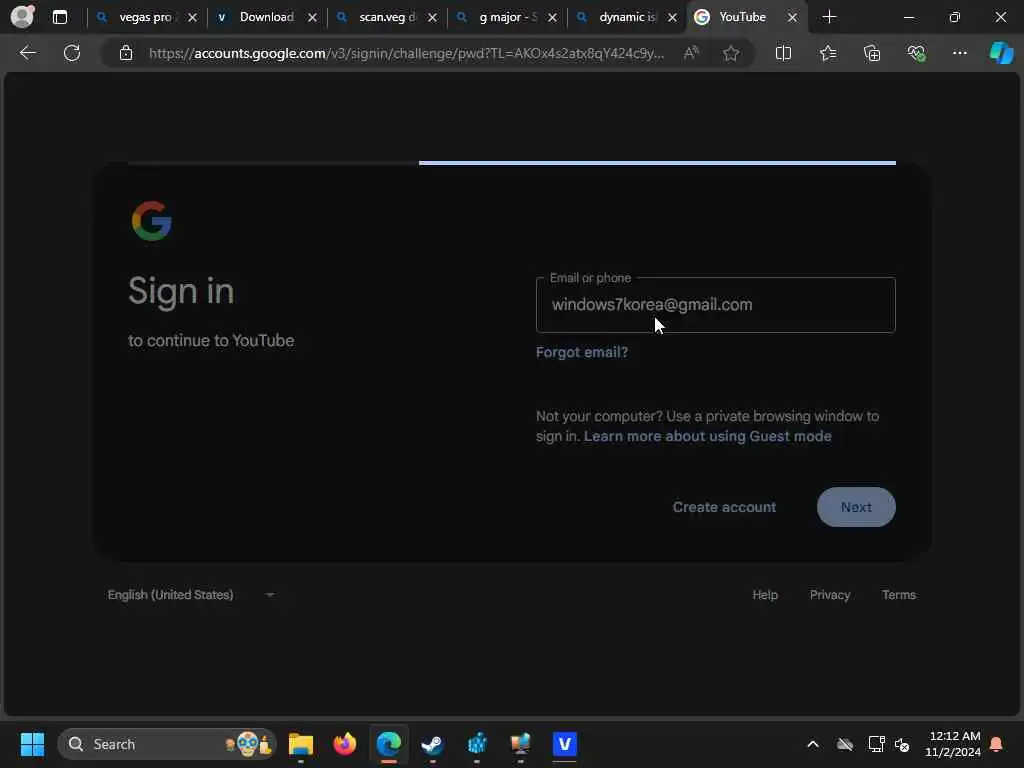
Task: Add this page to favorites star icon
Action: tap(731, 53)
